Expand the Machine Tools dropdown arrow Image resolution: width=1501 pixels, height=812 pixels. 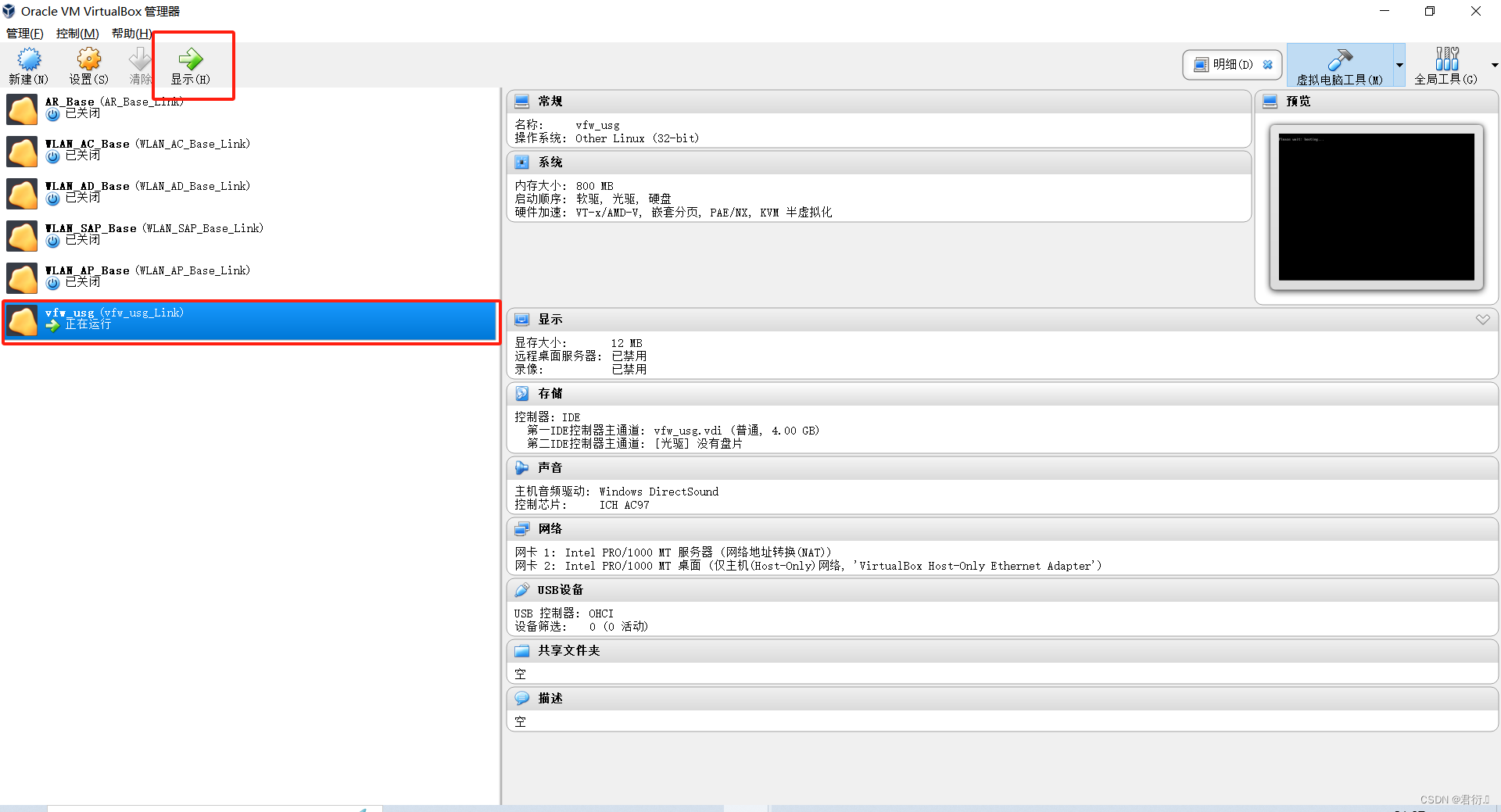coord(1399,66)
